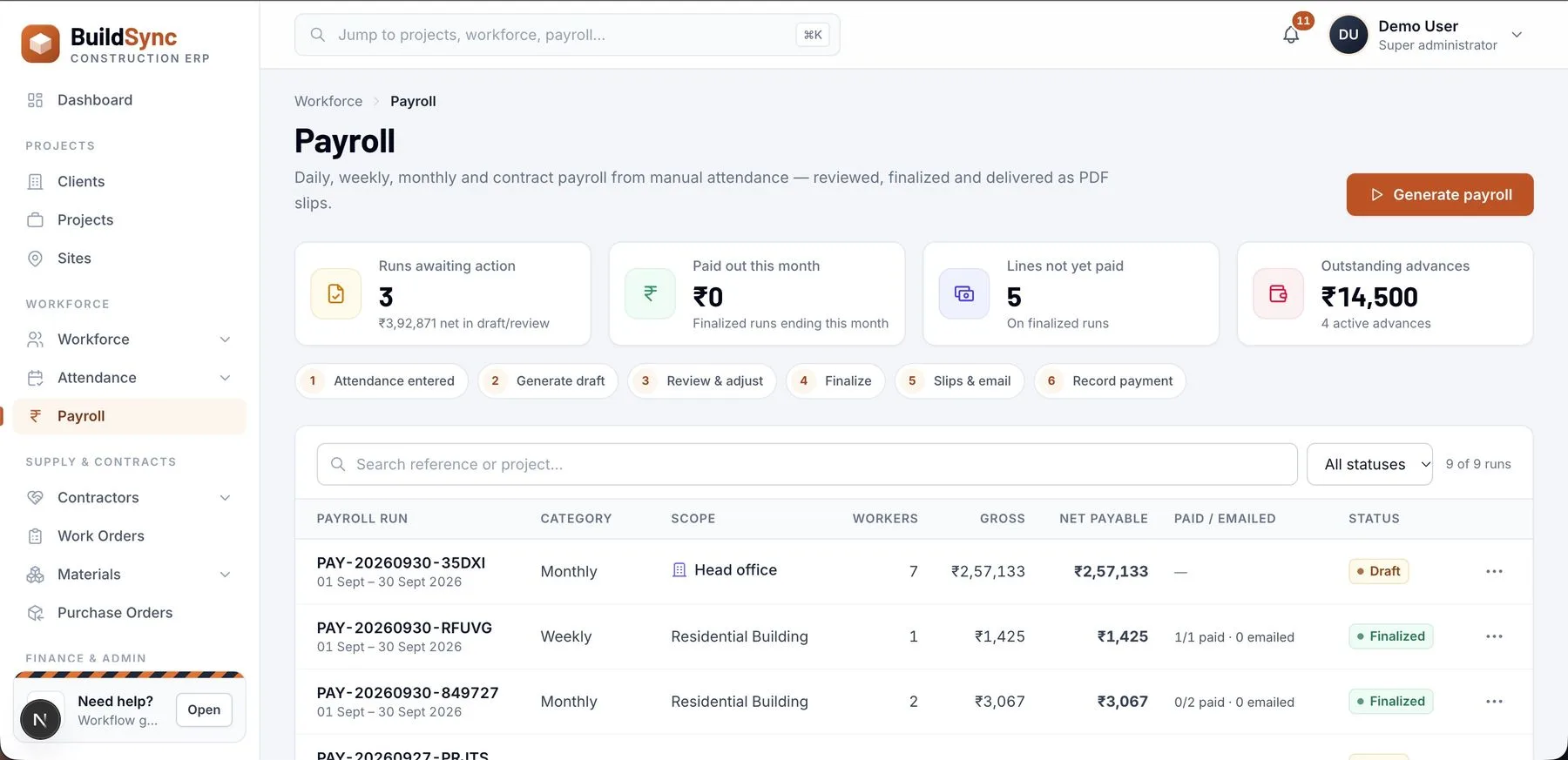Click the Runs awaiting action card icon
The width and height of the screenshot is (1568, 760).
tap(336, 294)
